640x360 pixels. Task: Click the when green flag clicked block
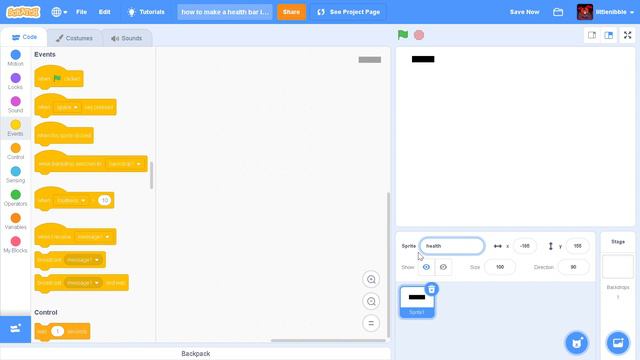(x=59, y=78)
